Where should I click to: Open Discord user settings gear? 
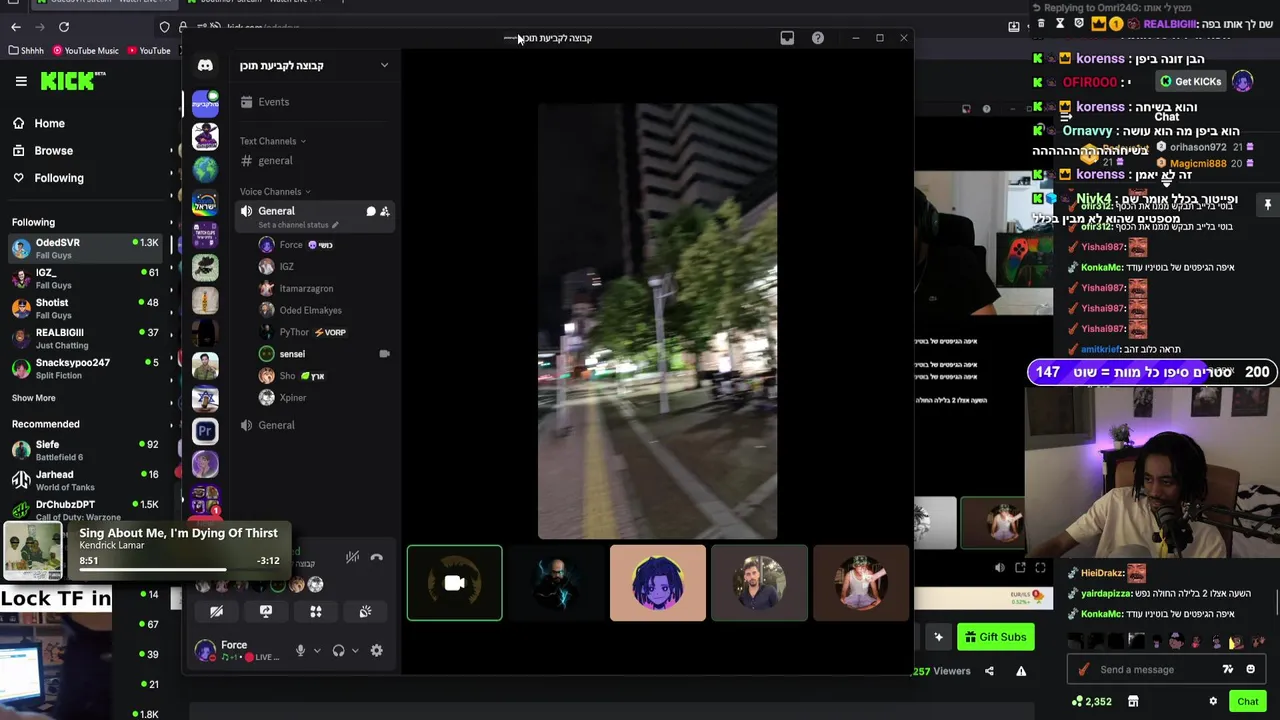tap(377, 651)
